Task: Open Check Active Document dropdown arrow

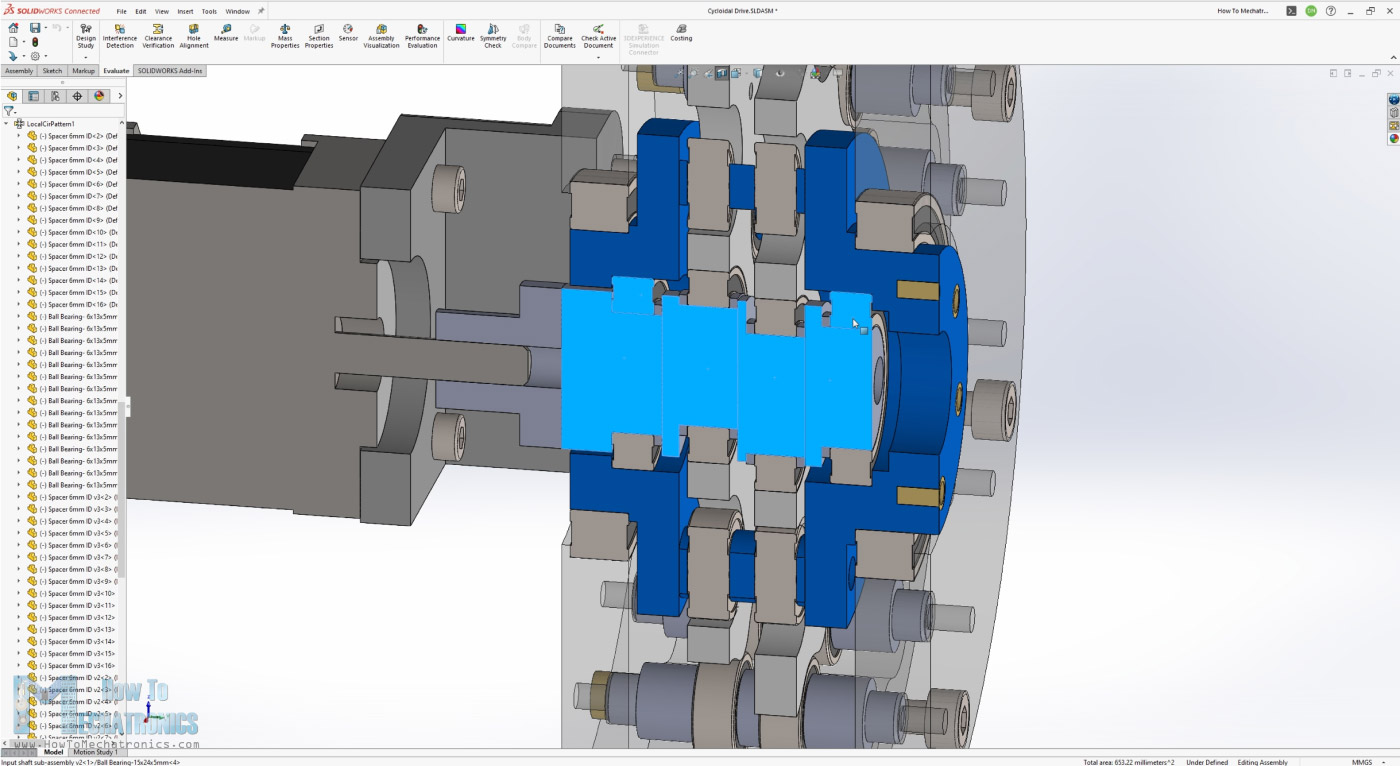Action: tap(598, 57)
